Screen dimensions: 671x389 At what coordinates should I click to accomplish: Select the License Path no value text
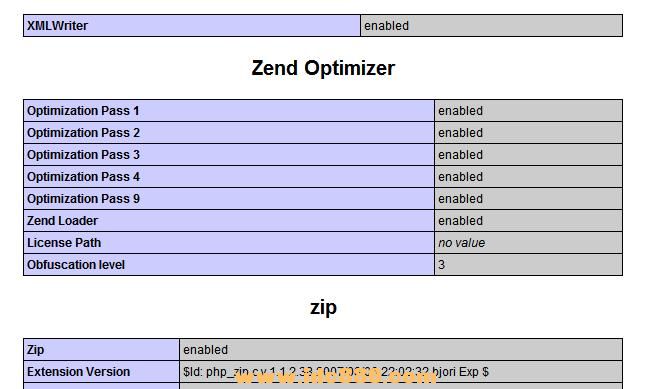[x=461, y=243]
